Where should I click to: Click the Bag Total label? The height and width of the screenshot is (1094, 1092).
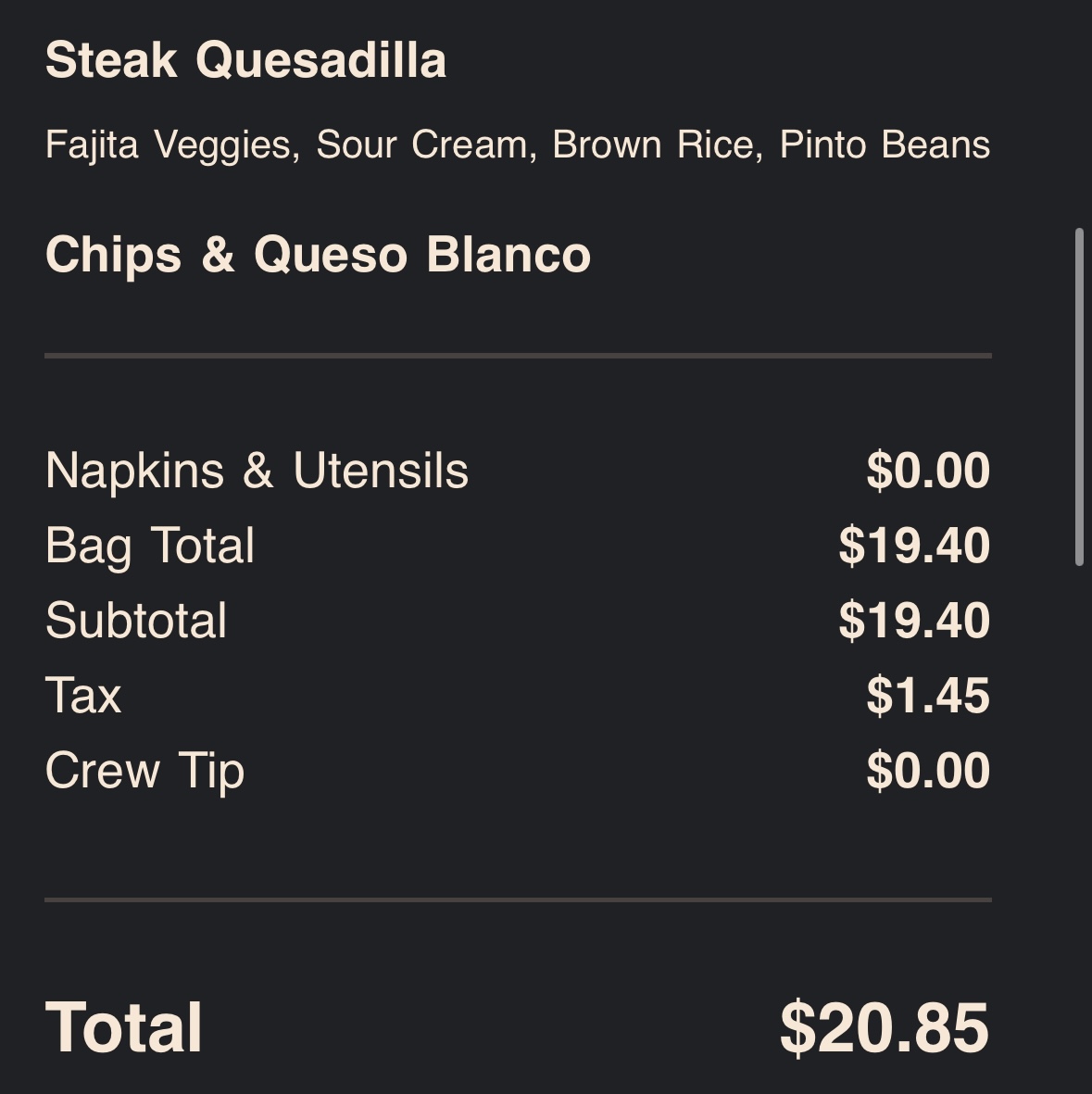tap(150, 546)
